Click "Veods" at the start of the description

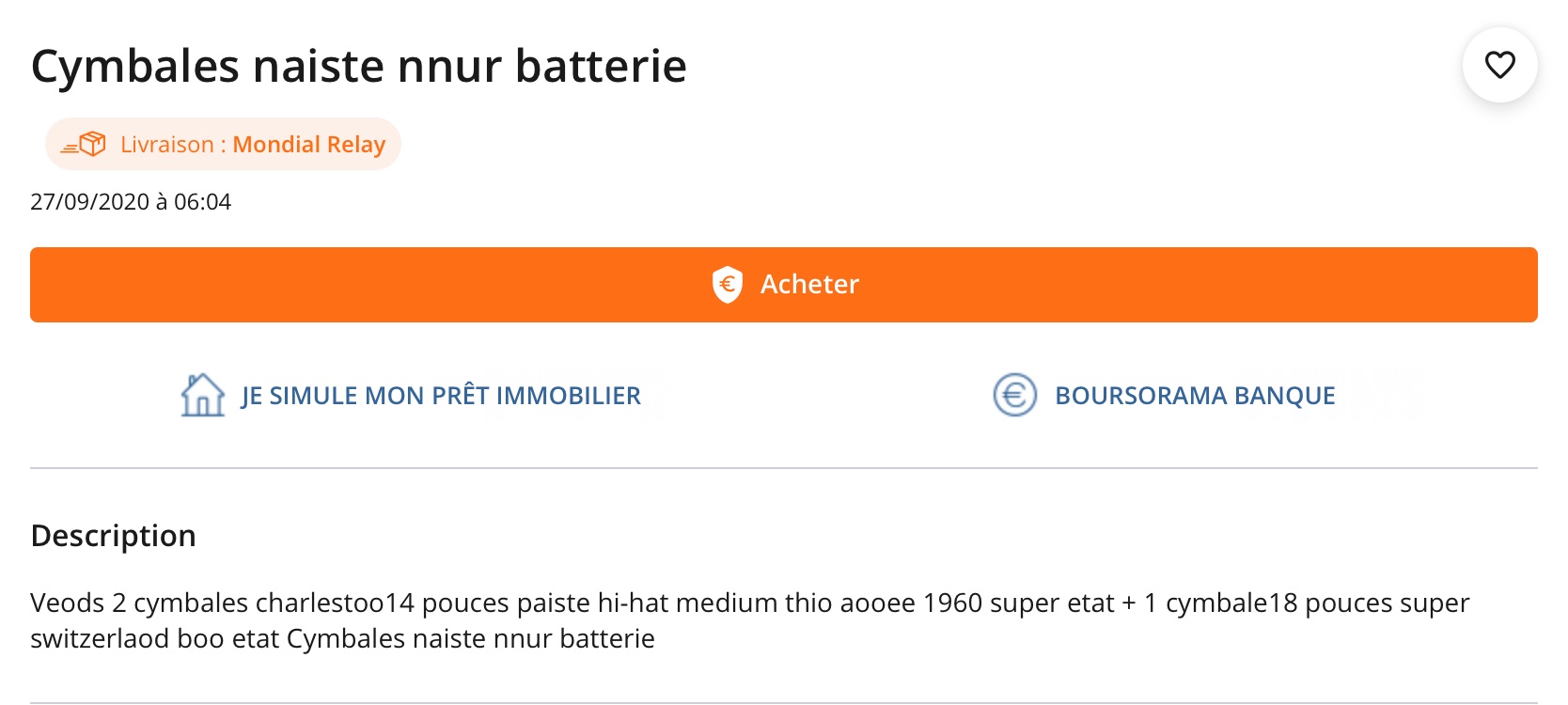[x=68, y=603]
